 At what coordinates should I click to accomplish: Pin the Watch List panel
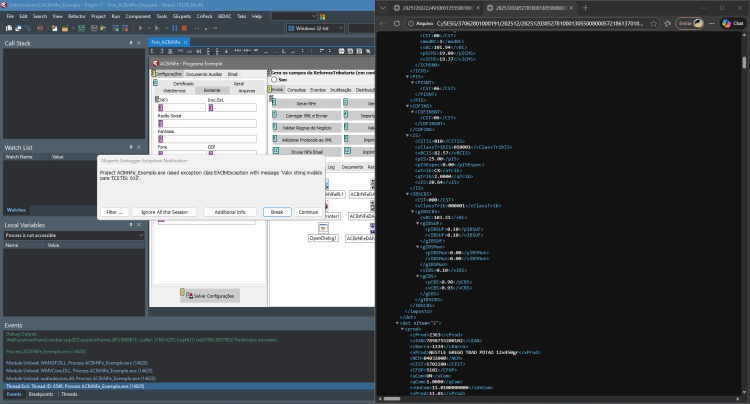coord(131,147)
